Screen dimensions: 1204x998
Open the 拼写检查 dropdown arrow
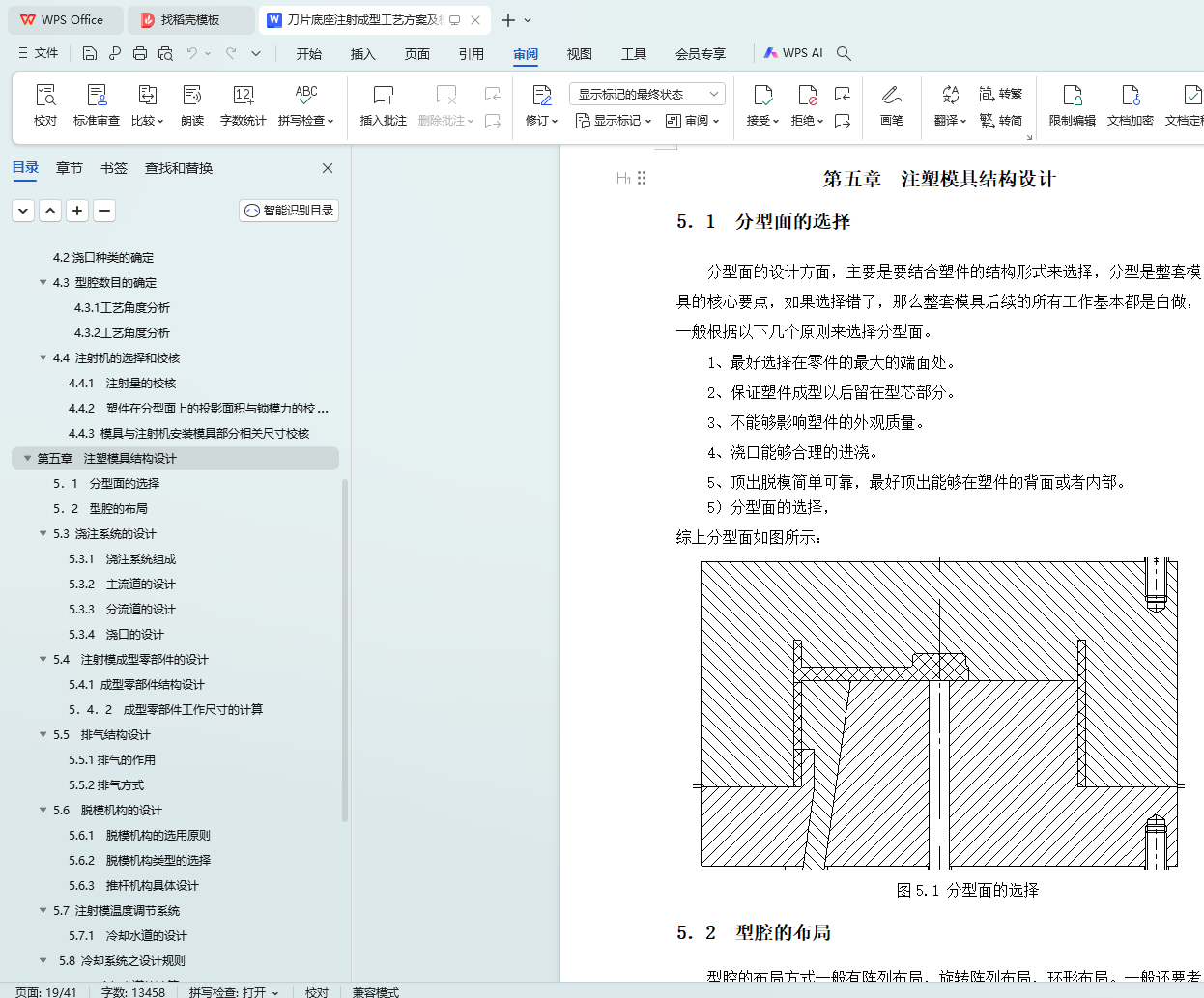coord(330,122)
